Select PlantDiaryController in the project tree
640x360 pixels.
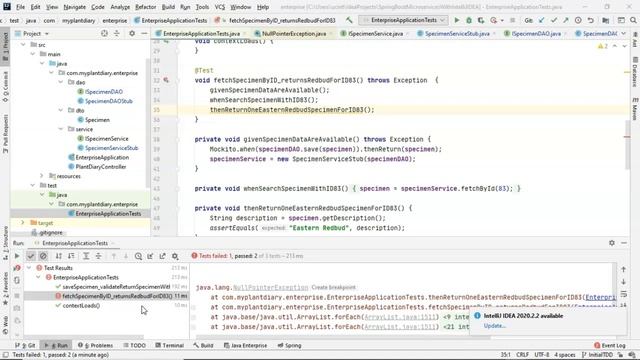pos(100,167)
